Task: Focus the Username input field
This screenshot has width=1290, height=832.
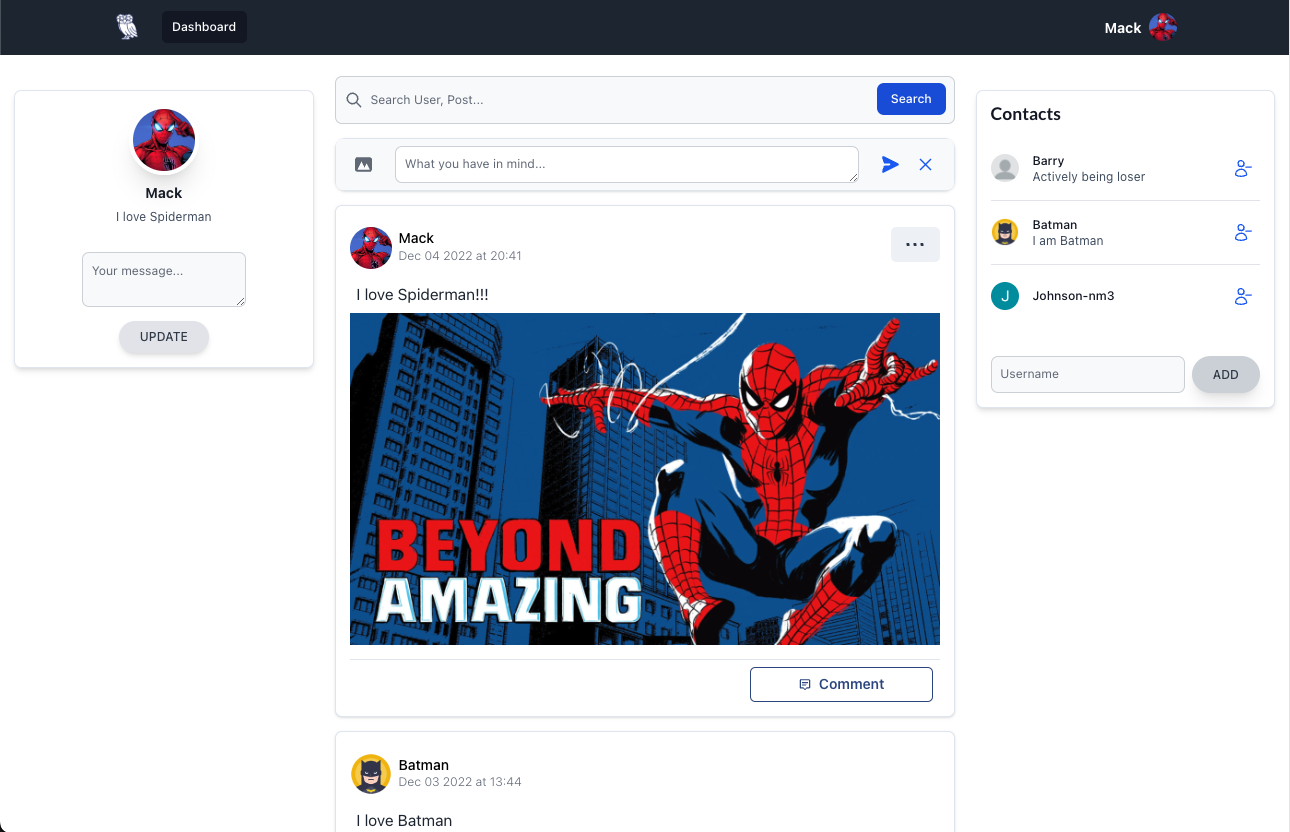Action: click(x=1087, y=375)
